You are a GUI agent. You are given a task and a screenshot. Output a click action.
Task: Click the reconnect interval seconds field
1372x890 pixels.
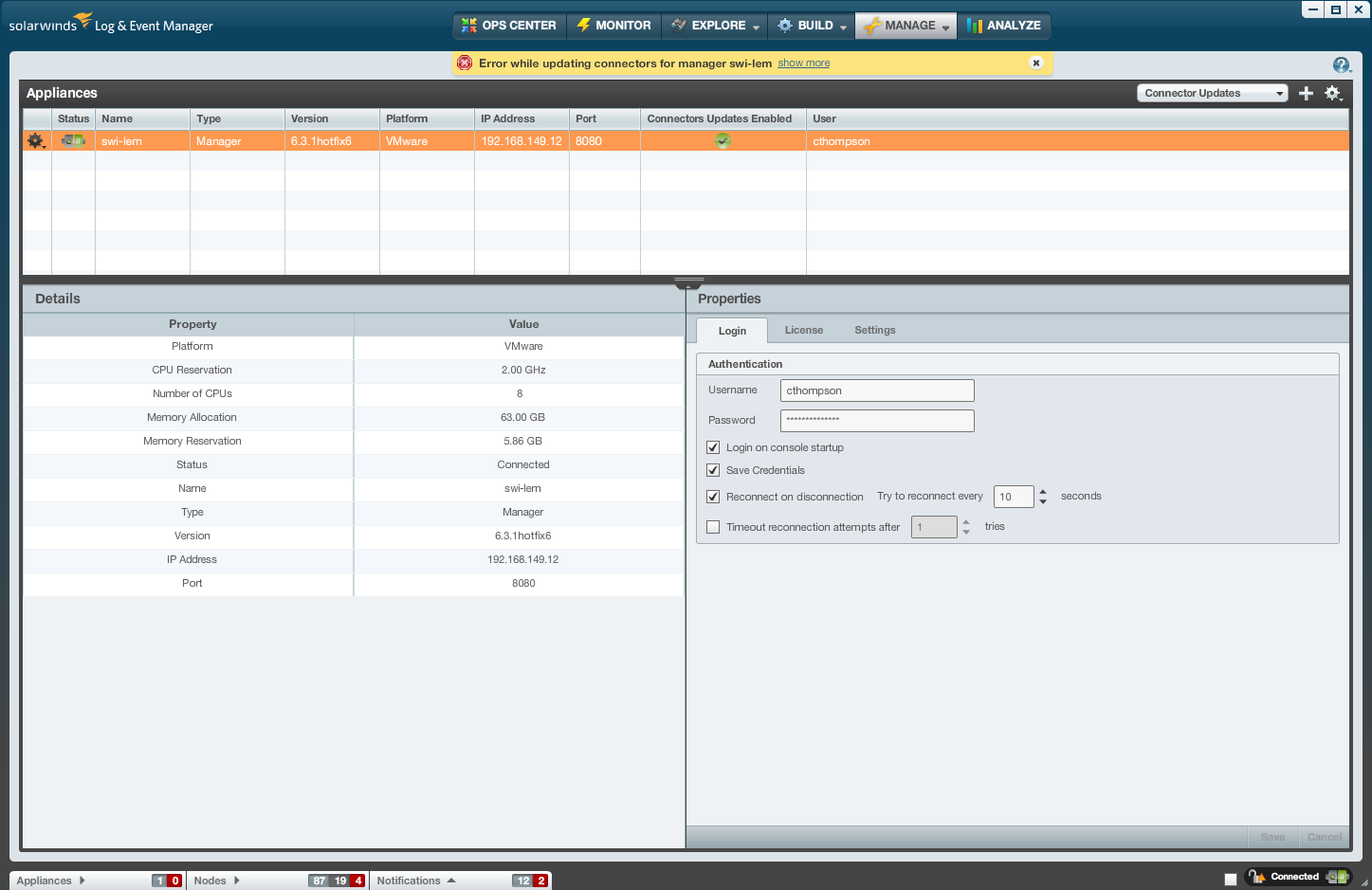tap(1014, 497)
